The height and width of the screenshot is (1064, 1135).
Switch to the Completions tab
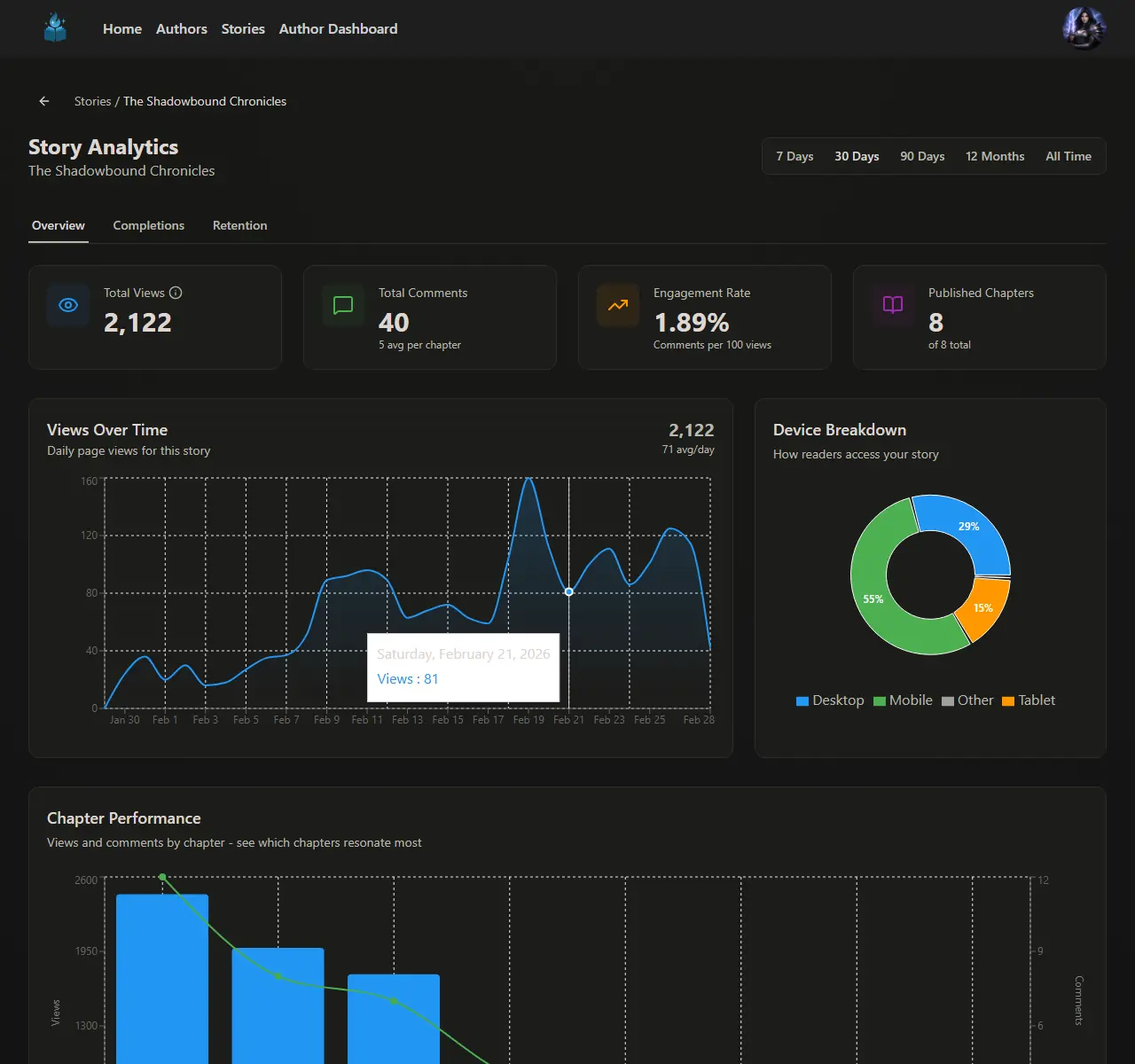pyautogui.click(x=148, y=225)
